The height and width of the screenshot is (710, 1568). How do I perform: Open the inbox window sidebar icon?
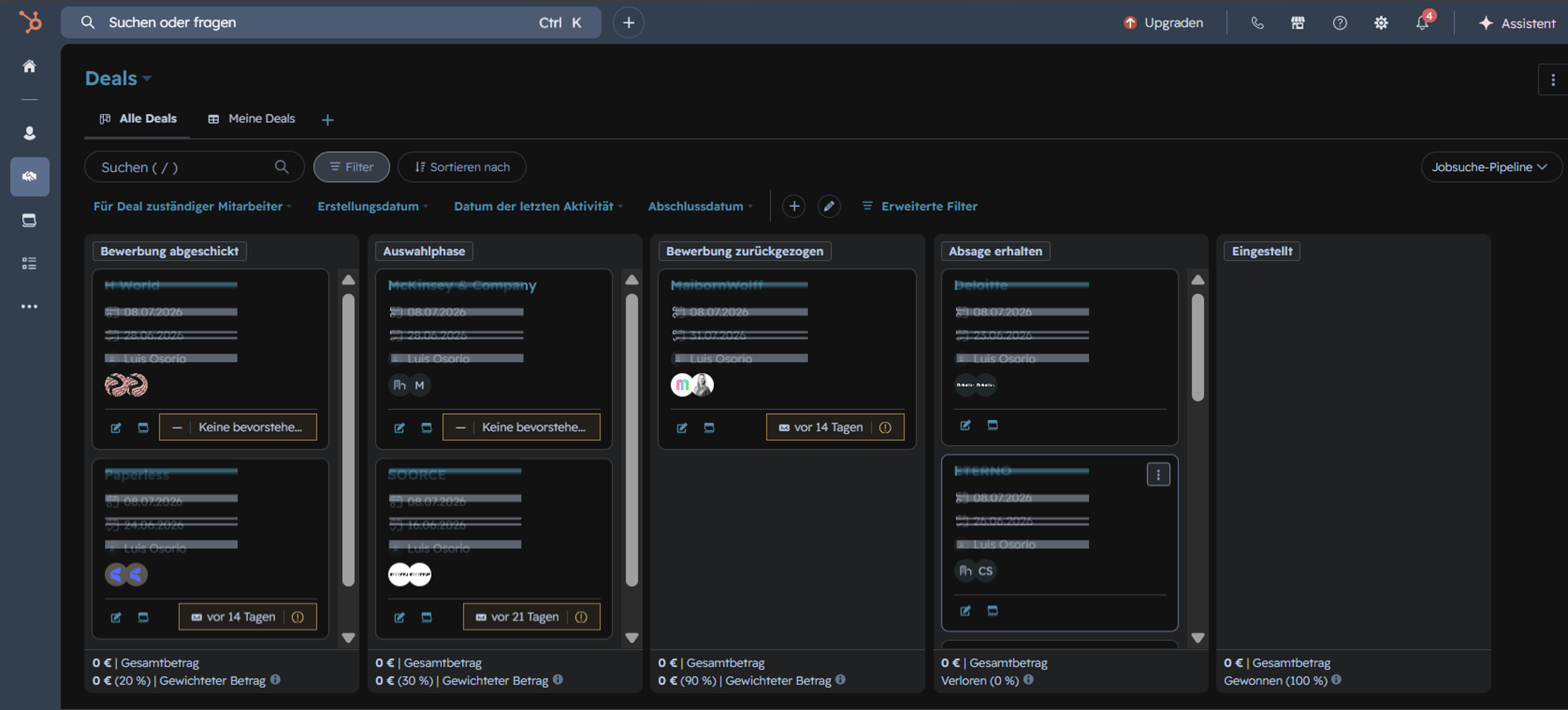pos(29,220)
